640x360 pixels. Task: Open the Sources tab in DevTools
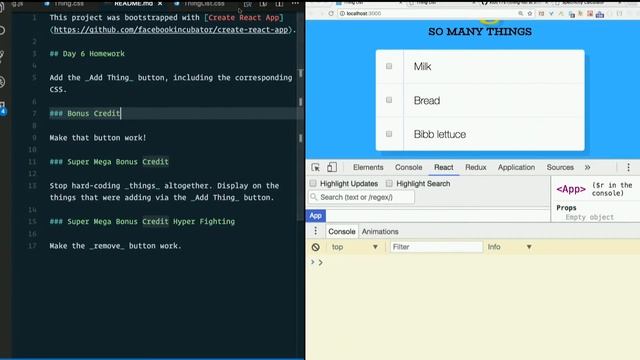coord(560,167)
